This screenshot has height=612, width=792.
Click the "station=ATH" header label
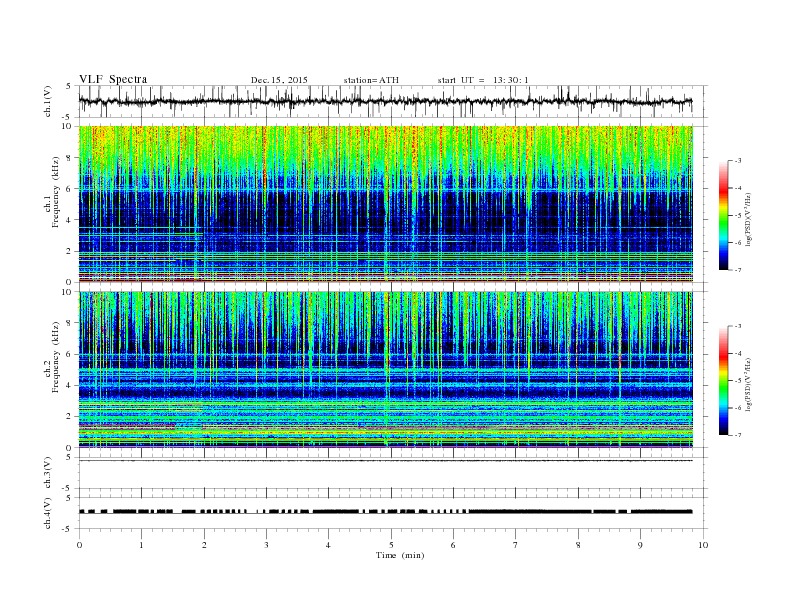(x=371, y=80)
